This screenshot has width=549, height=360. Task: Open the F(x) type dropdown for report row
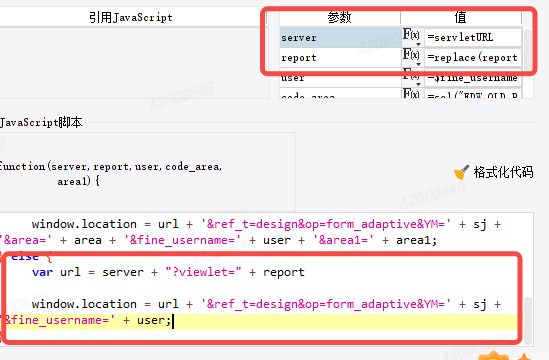click(x=412, y=57)
